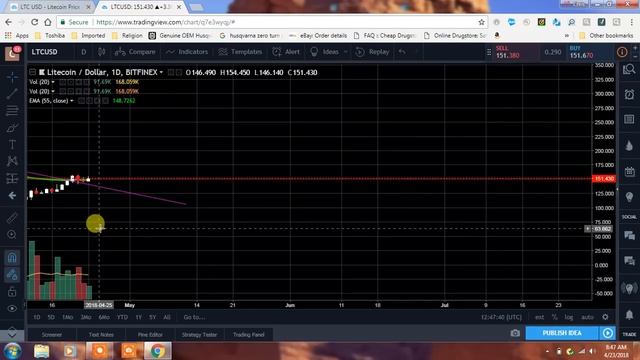
Task: Open the Strategy Tester tab
Action: click(x=199, y=334)
